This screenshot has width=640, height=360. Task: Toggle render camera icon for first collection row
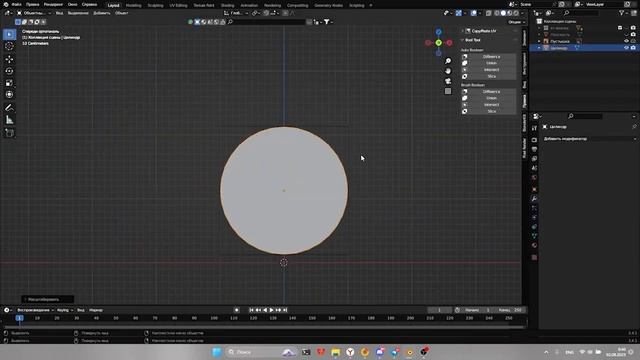tap(633, 28)
